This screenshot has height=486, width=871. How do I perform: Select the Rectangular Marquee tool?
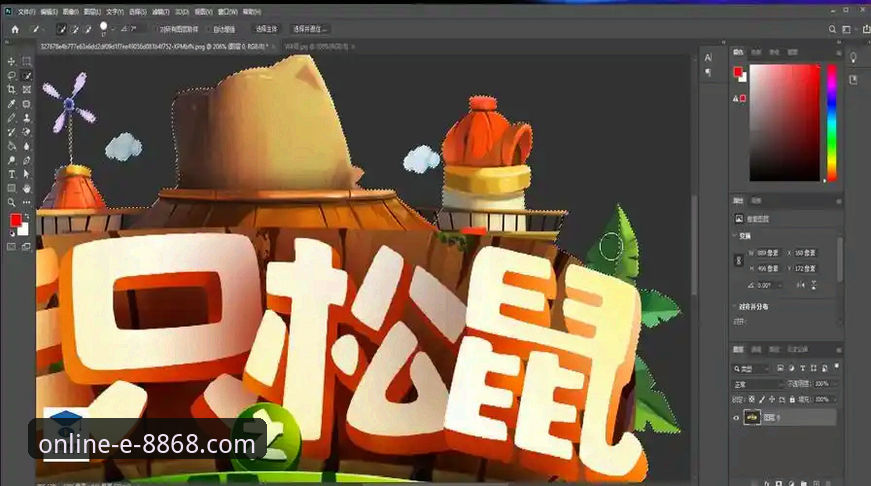click(x=26, y=61)
